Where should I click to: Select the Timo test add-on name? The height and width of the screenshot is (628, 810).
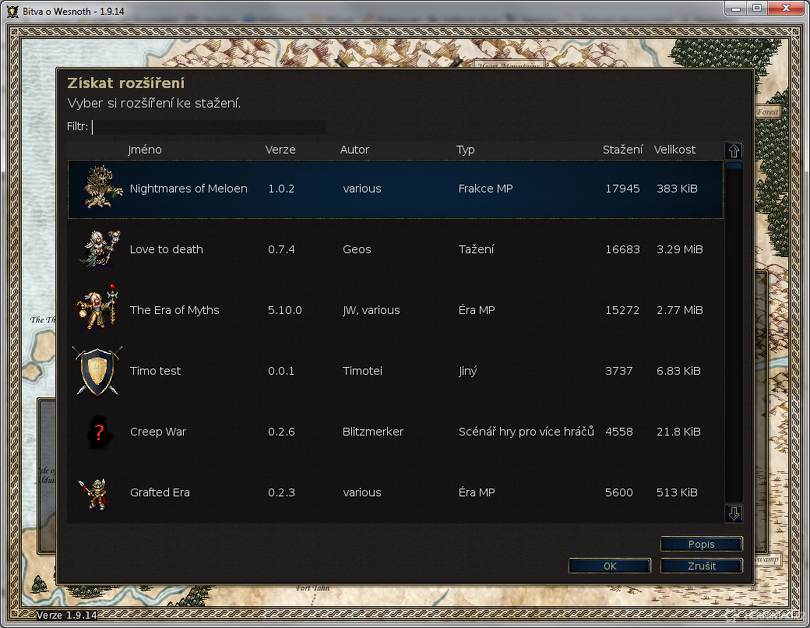(x=155, y=371)
